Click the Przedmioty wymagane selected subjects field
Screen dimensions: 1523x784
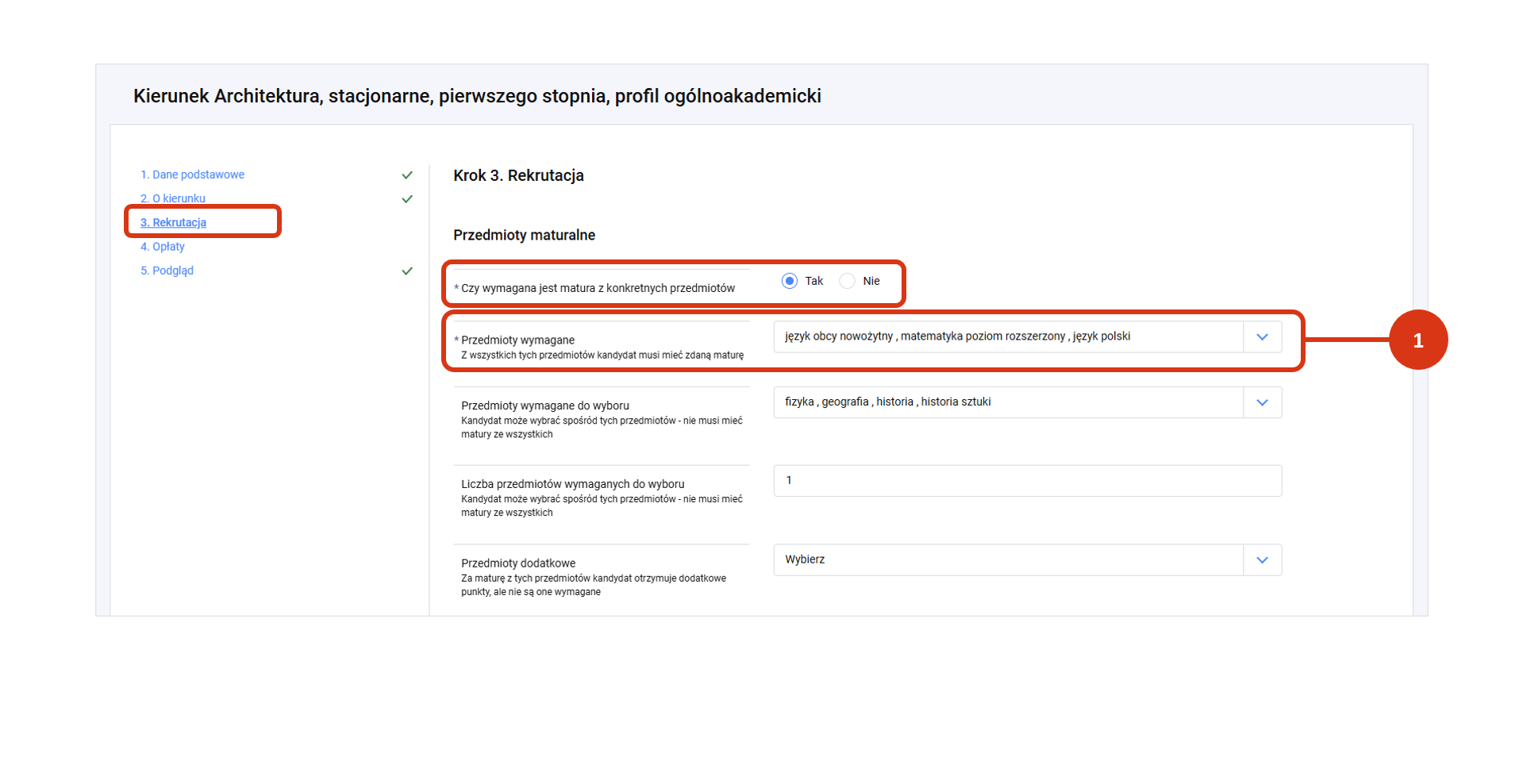click(1006, 337)
